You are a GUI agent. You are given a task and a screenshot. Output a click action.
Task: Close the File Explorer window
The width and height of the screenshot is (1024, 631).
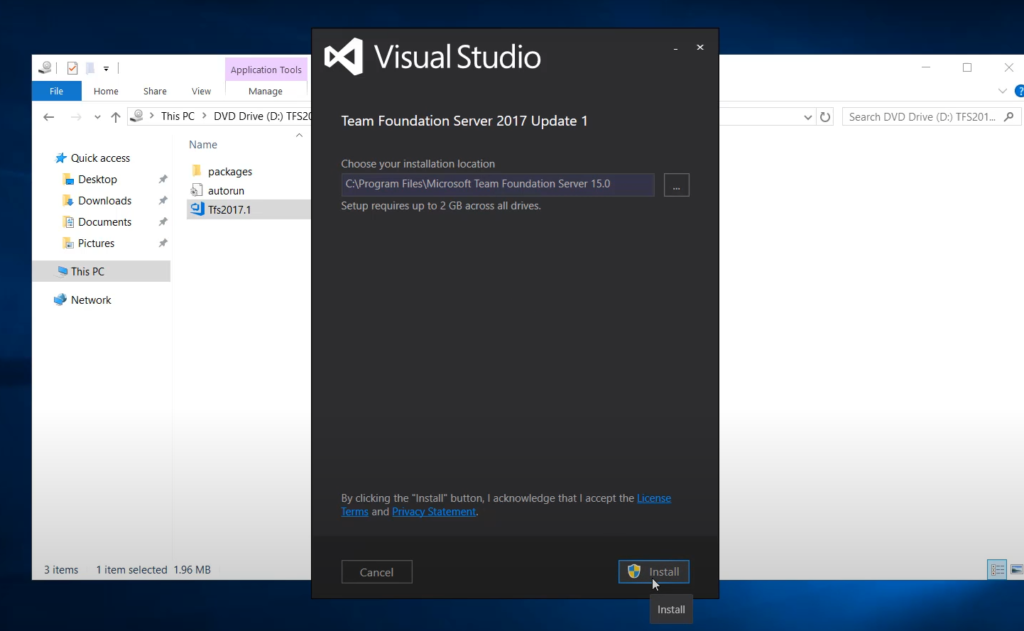point(1008,67)
